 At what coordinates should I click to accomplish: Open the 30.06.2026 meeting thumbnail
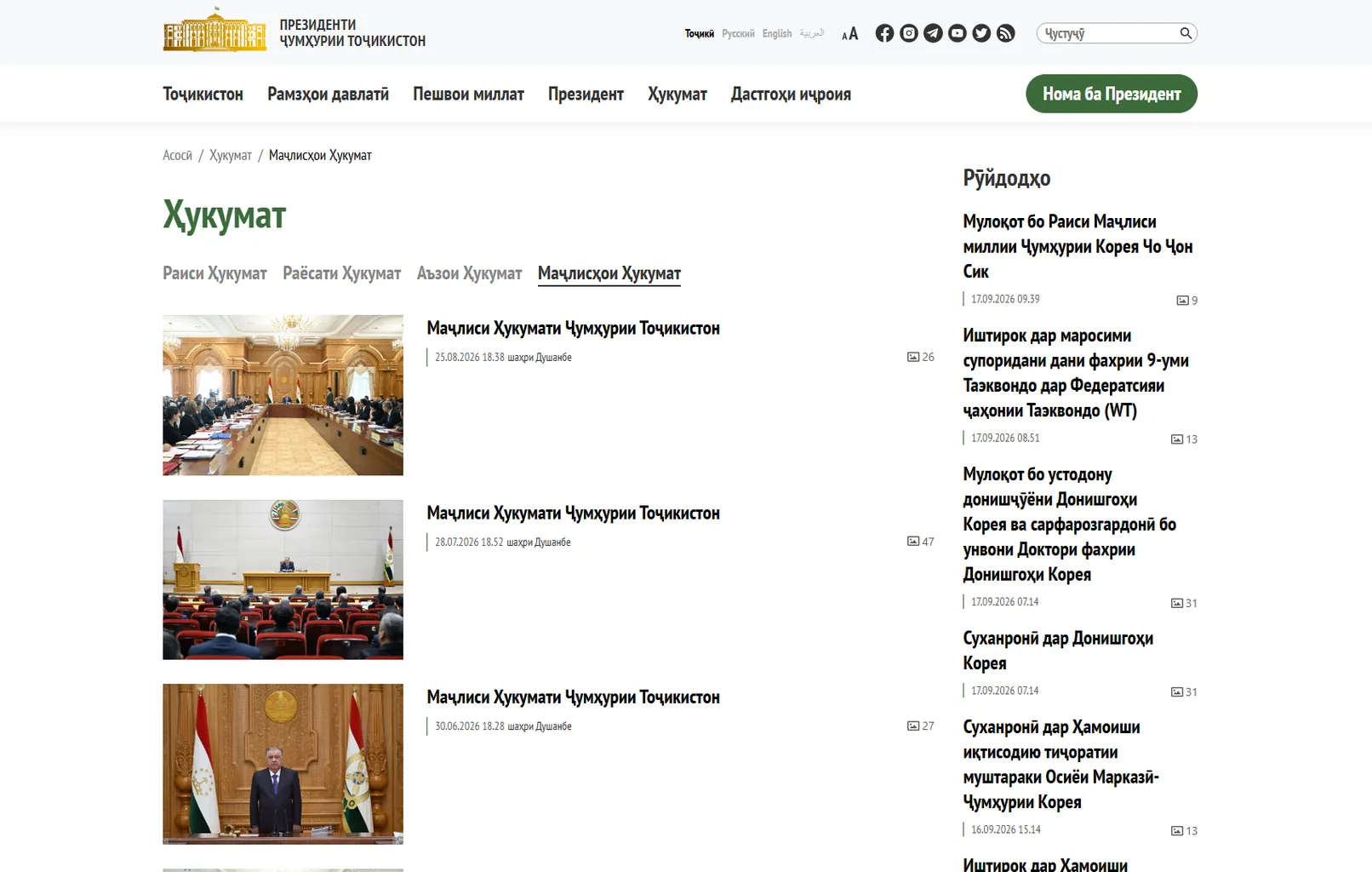(283, 764)
